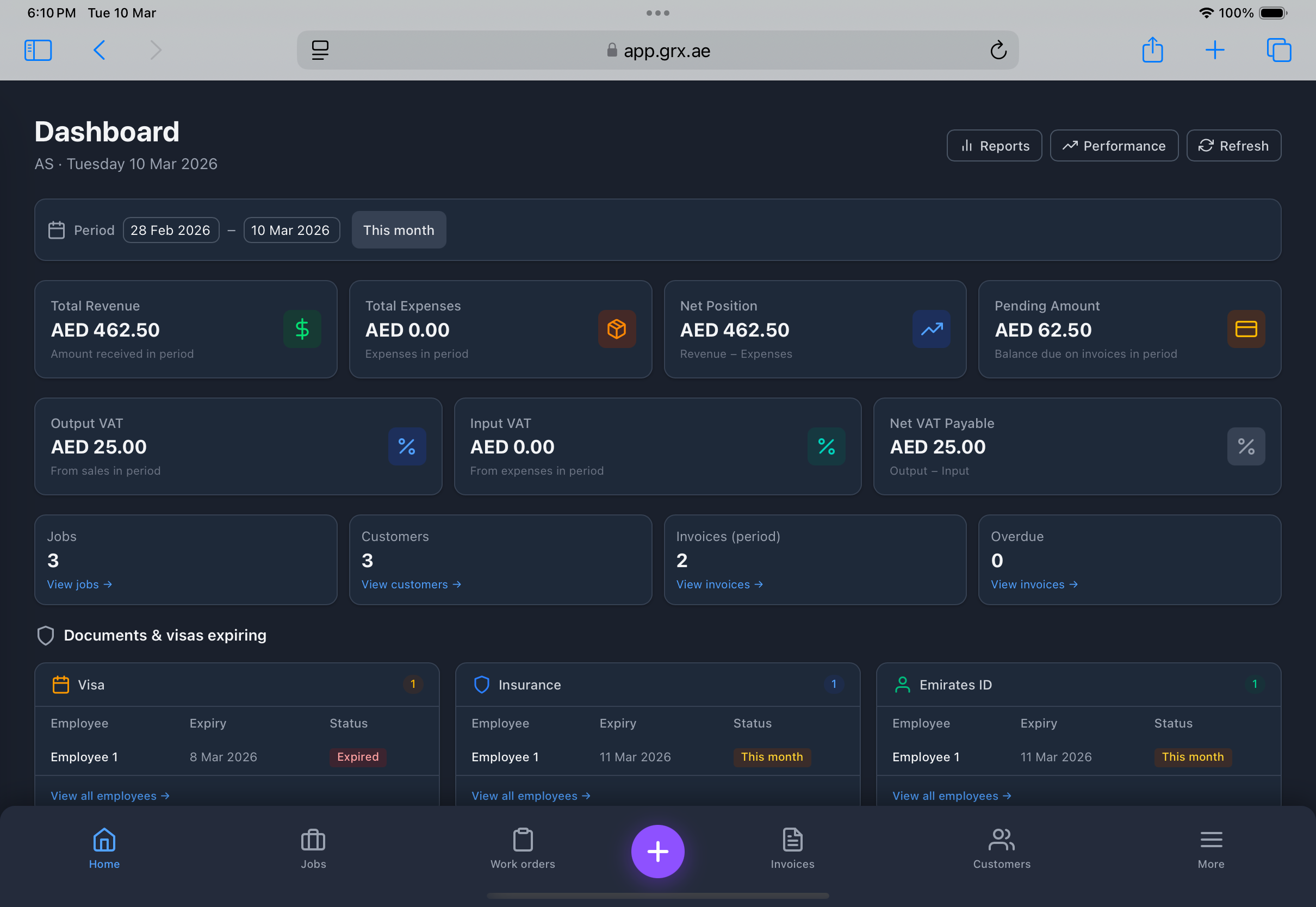Tap the purple plus quick-add button

[x=657, y=851]
